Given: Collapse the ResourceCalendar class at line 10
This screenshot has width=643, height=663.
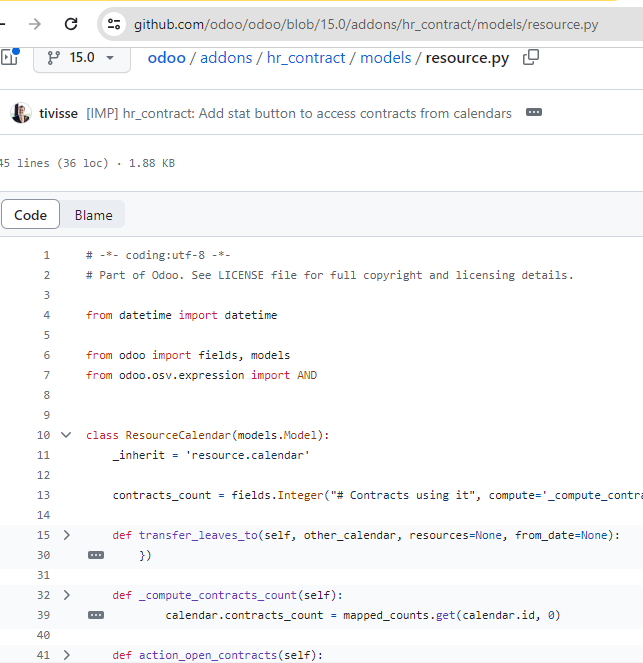Looking at the screenshot, I should click(x=66, y=435).
